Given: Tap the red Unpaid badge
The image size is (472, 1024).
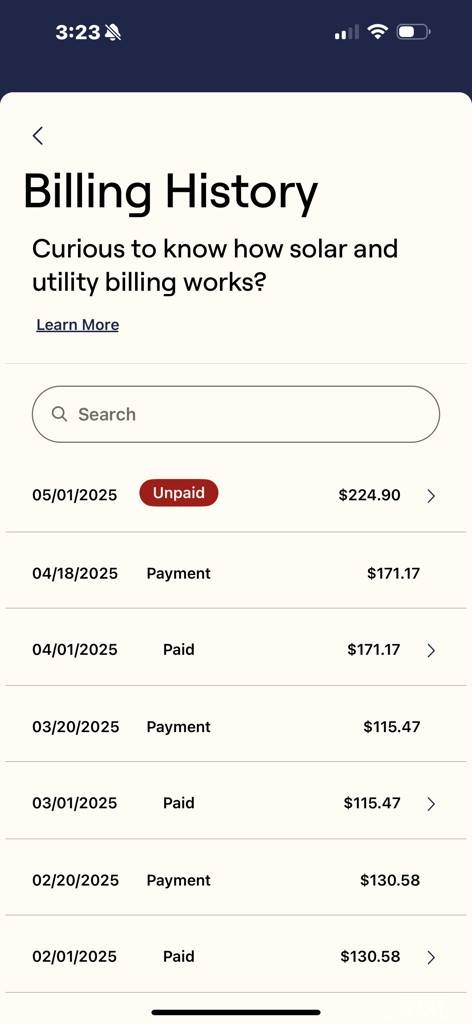Looking at the screenshot, I should coord(179,493).
